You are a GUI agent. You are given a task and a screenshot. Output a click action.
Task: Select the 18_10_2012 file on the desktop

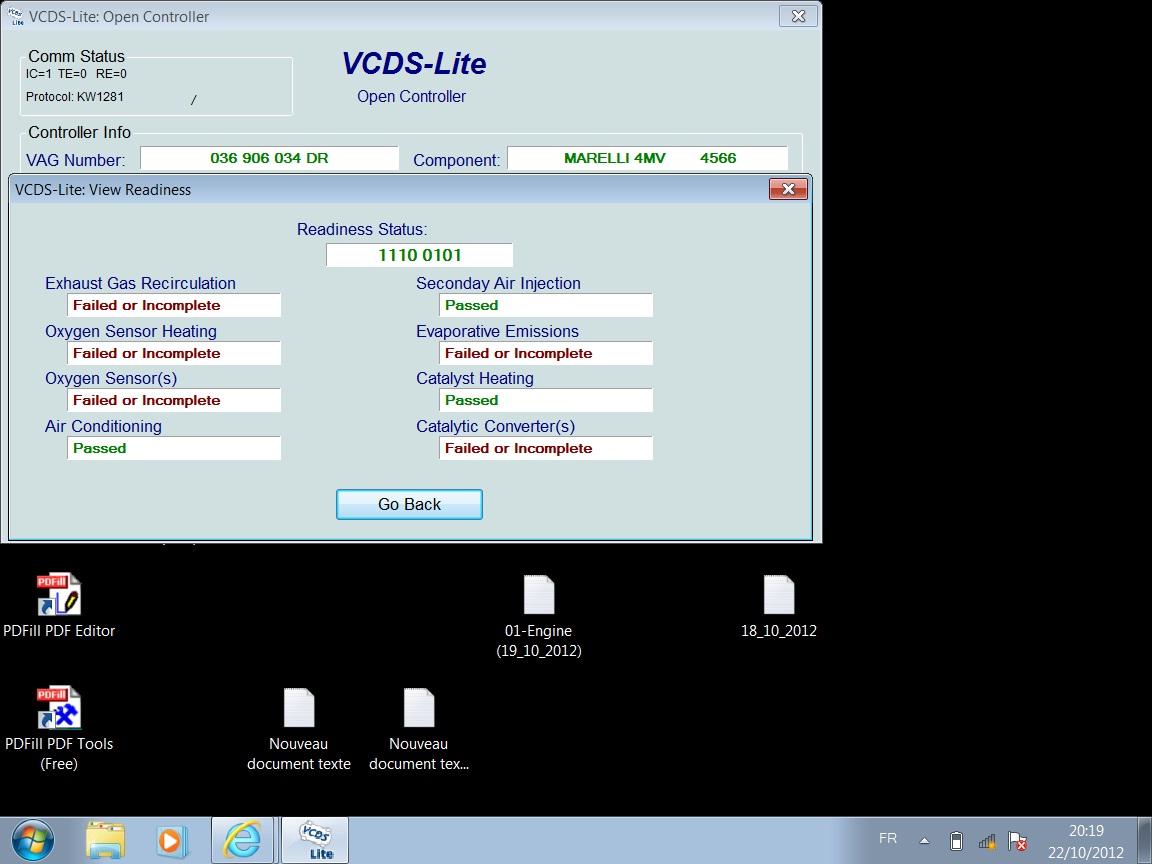point(779,606)
